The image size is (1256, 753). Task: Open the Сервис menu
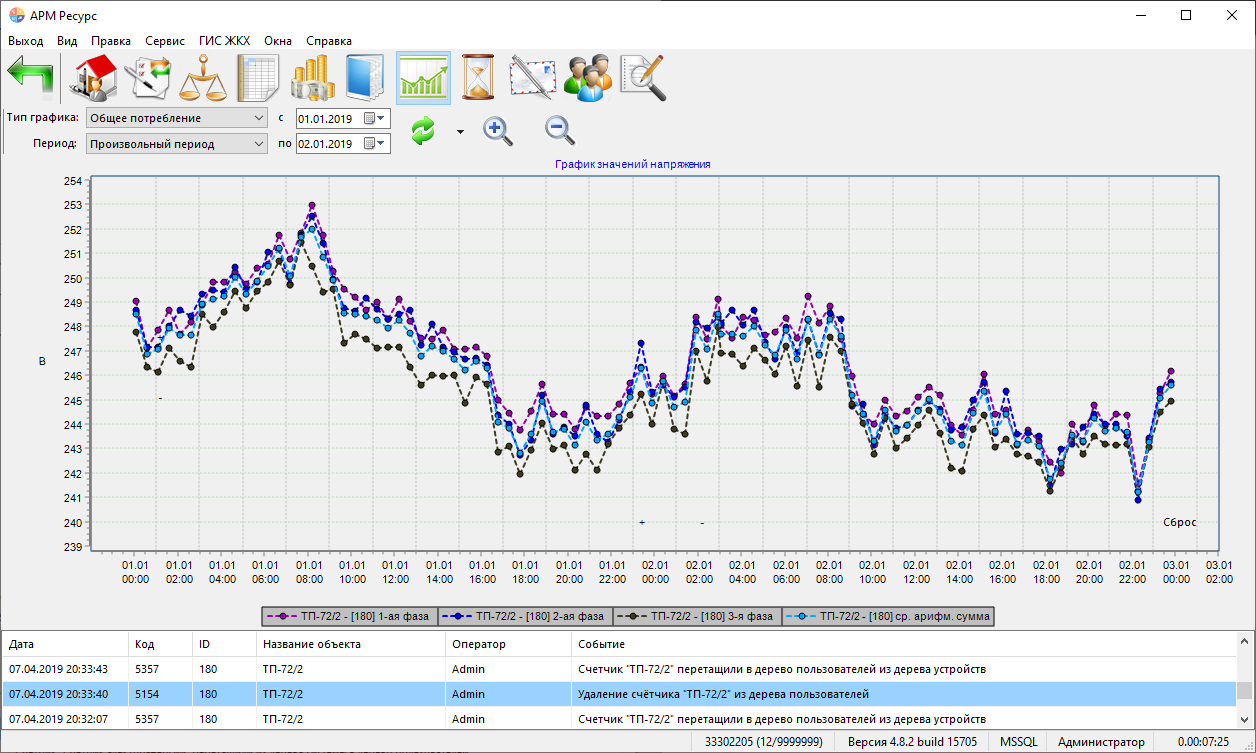165,41
